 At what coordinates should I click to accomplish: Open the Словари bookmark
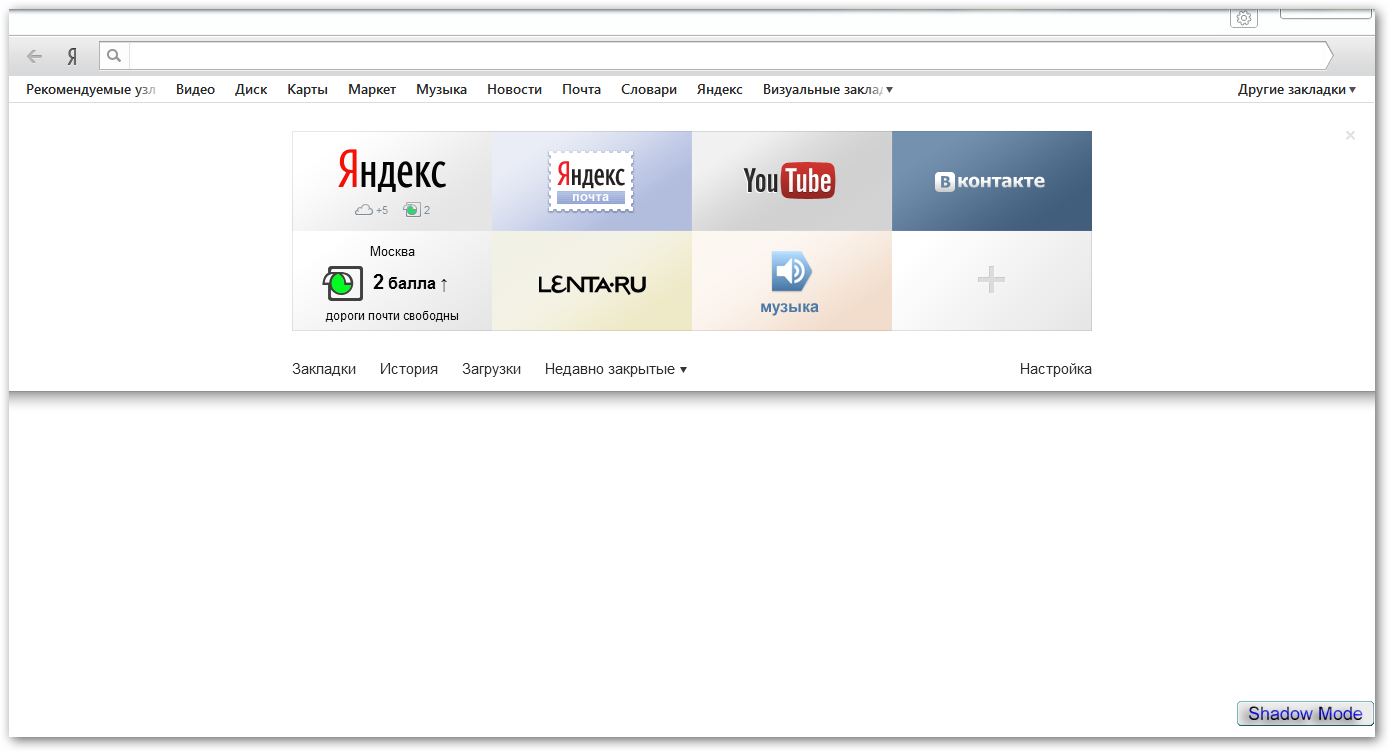[x=649, y=89]
